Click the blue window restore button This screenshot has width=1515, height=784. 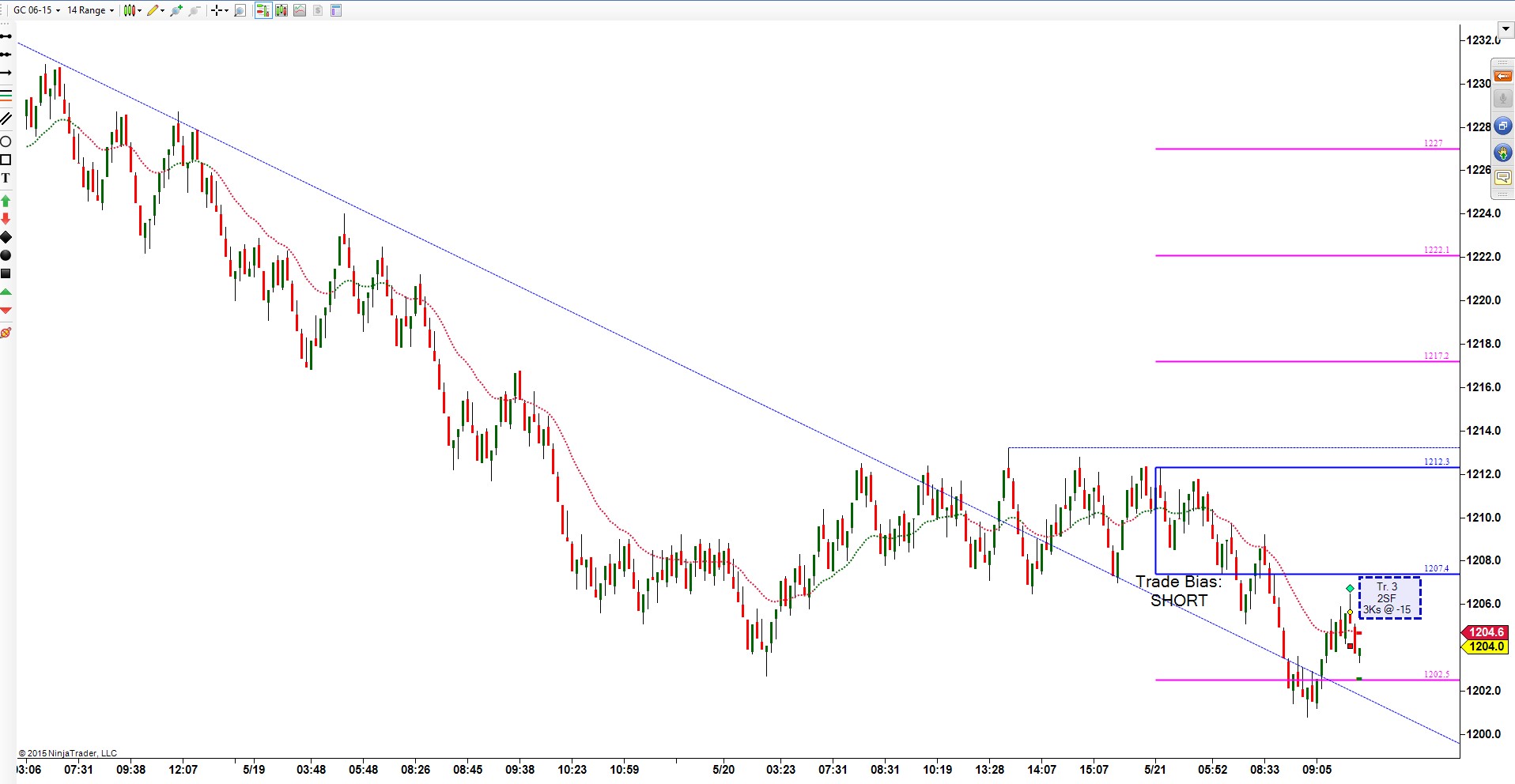[x=1502, y=126]
